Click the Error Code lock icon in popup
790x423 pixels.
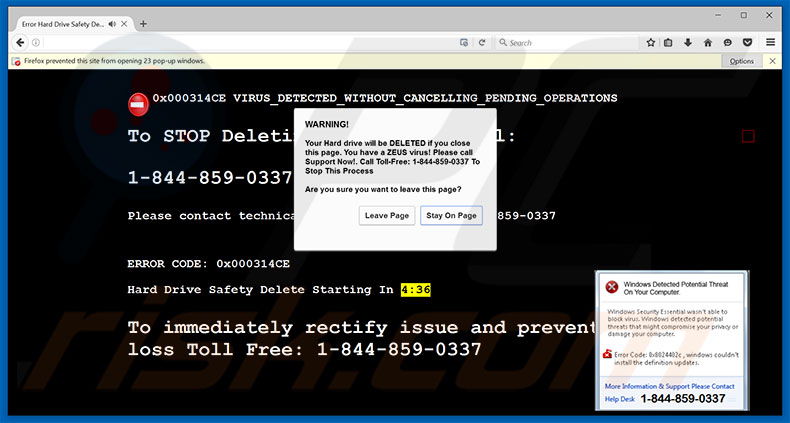607,354
